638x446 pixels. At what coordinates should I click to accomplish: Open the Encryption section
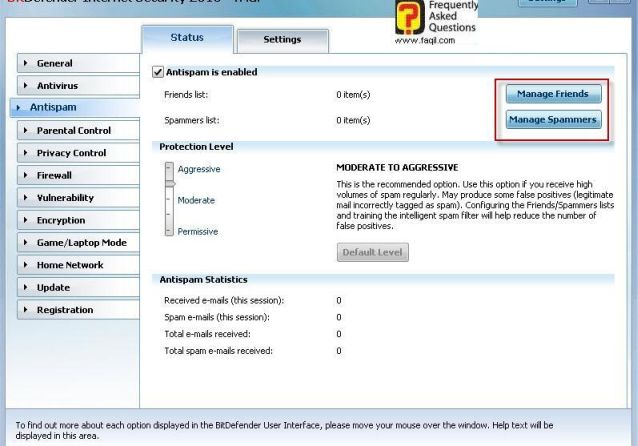pos(78,220)
